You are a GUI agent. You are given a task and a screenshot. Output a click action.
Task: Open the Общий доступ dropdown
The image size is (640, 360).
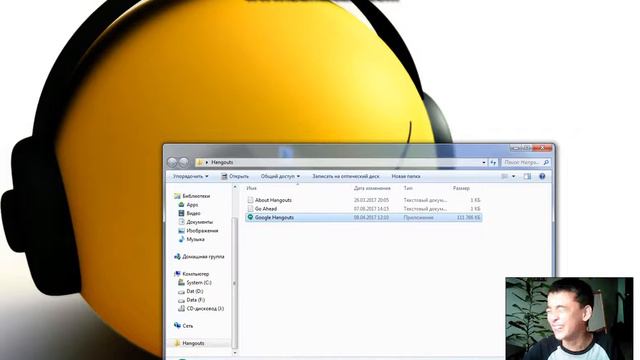[280, 176]
